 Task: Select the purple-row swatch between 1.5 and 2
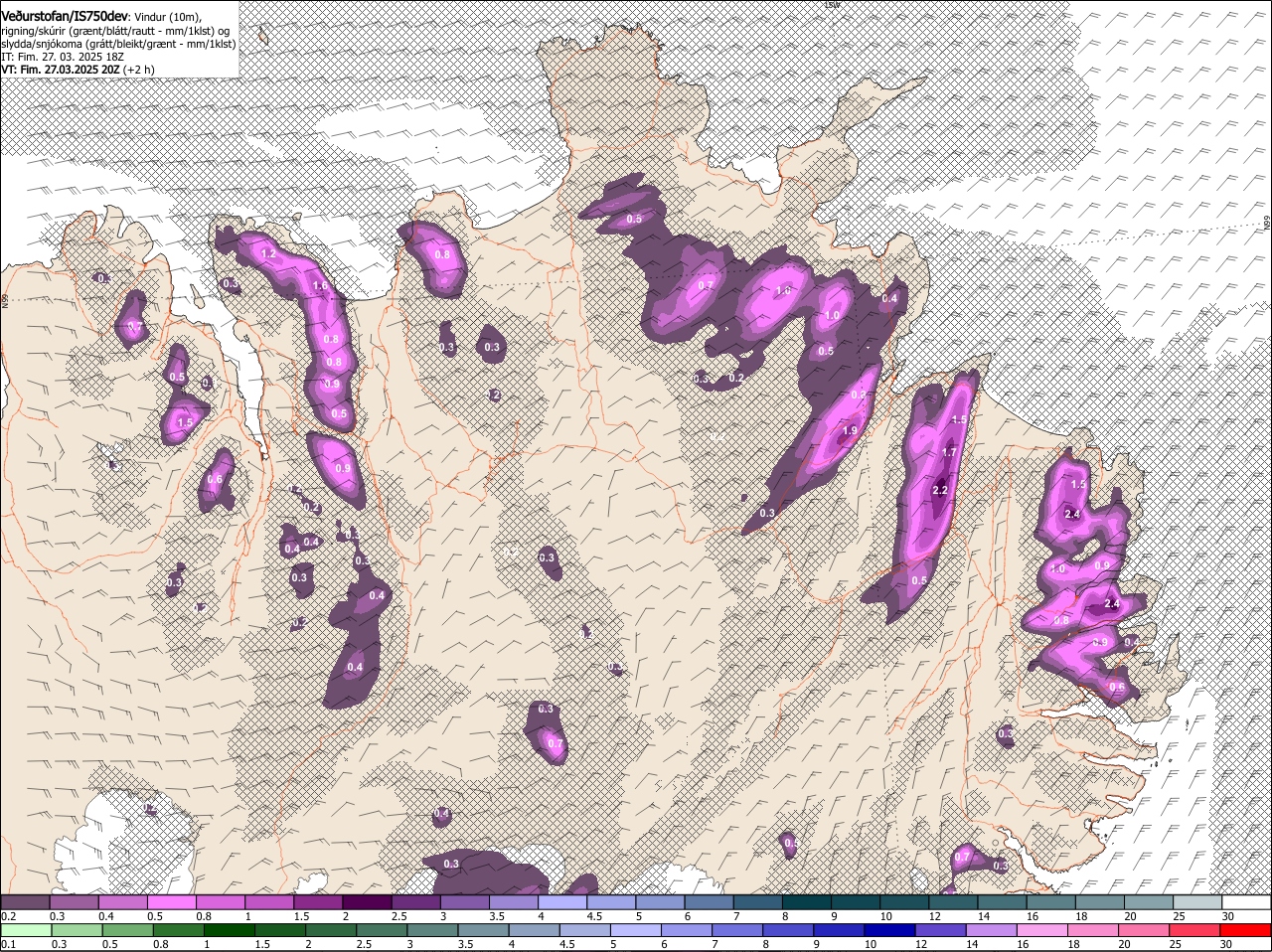click(x=318, y=902)
